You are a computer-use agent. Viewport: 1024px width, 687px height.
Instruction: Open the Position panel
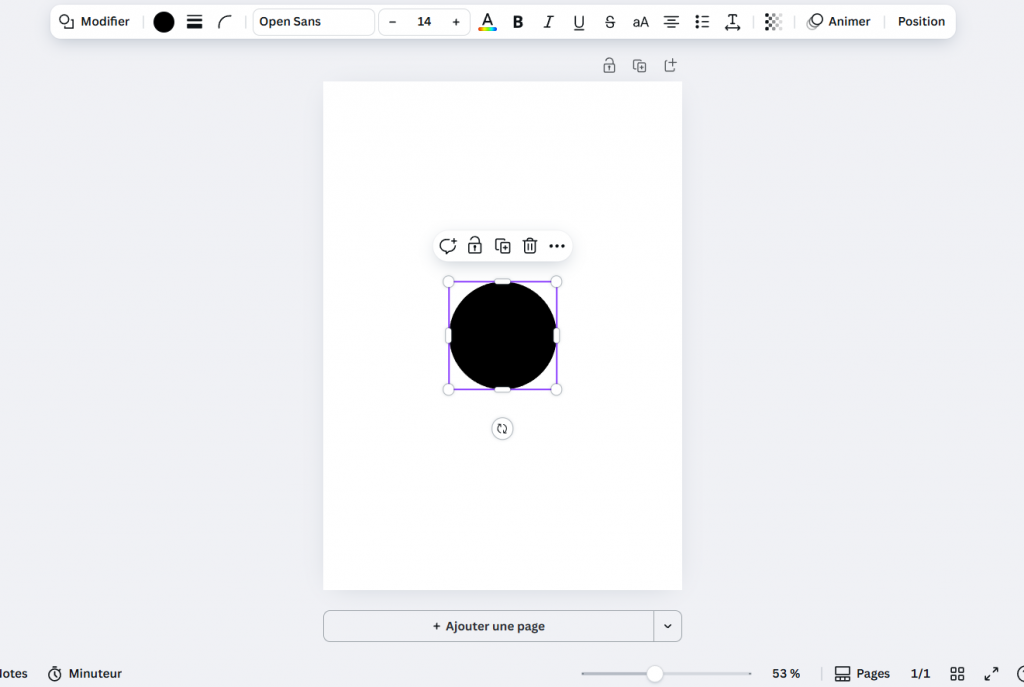click(921, 22)
